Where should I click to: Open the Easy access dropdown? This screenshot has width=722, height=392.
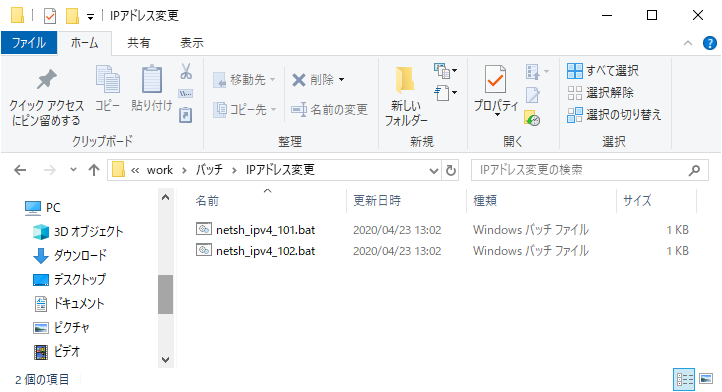click(x=445, y=93)
